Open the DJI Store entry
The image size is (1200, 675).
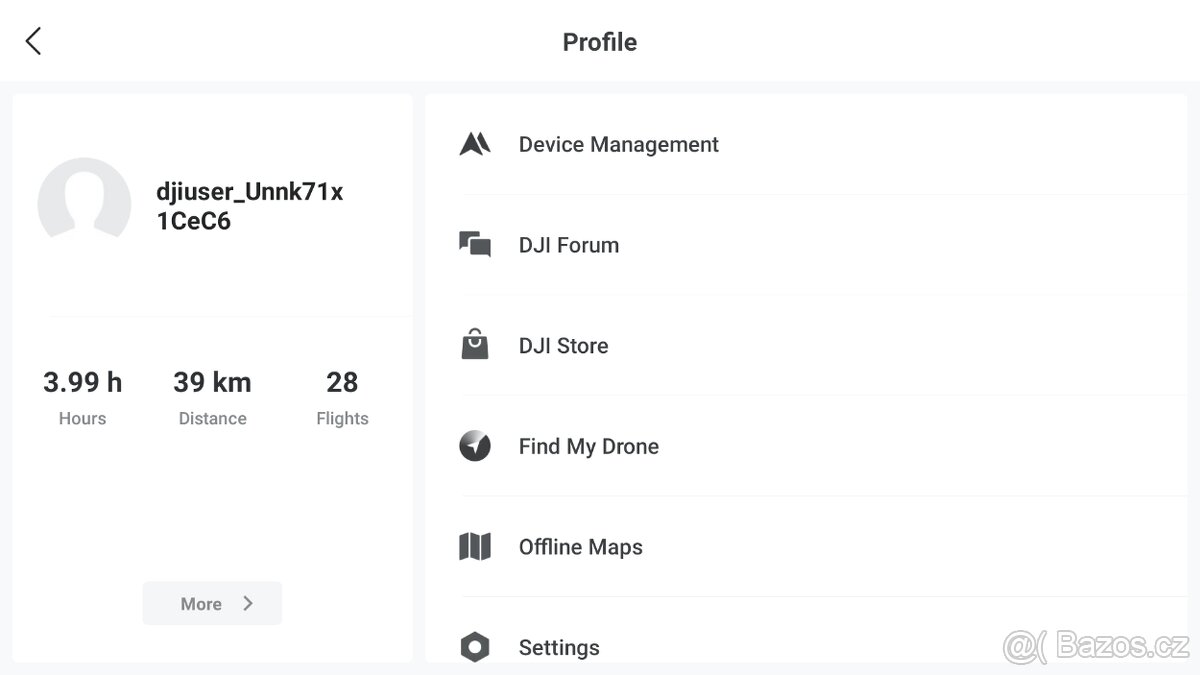[806, 346]
